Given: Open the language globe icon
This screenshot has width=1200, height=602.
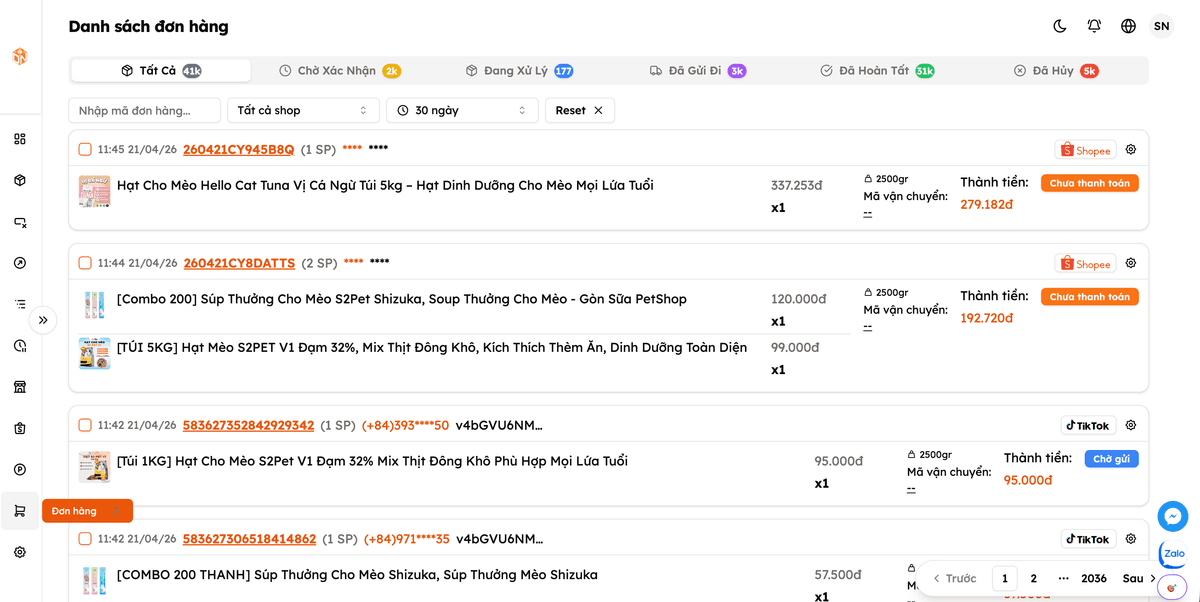Looking at the screenshot, I should pos(1128,26).
